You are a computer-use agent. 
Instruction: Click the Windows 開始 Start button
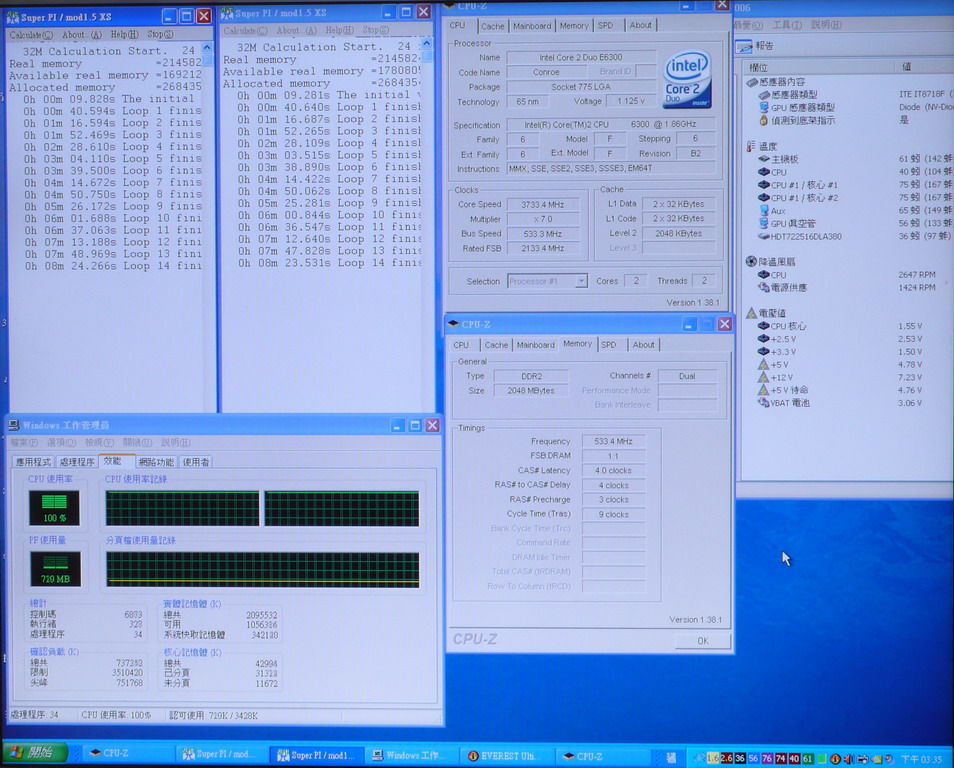tap(34, 753)
